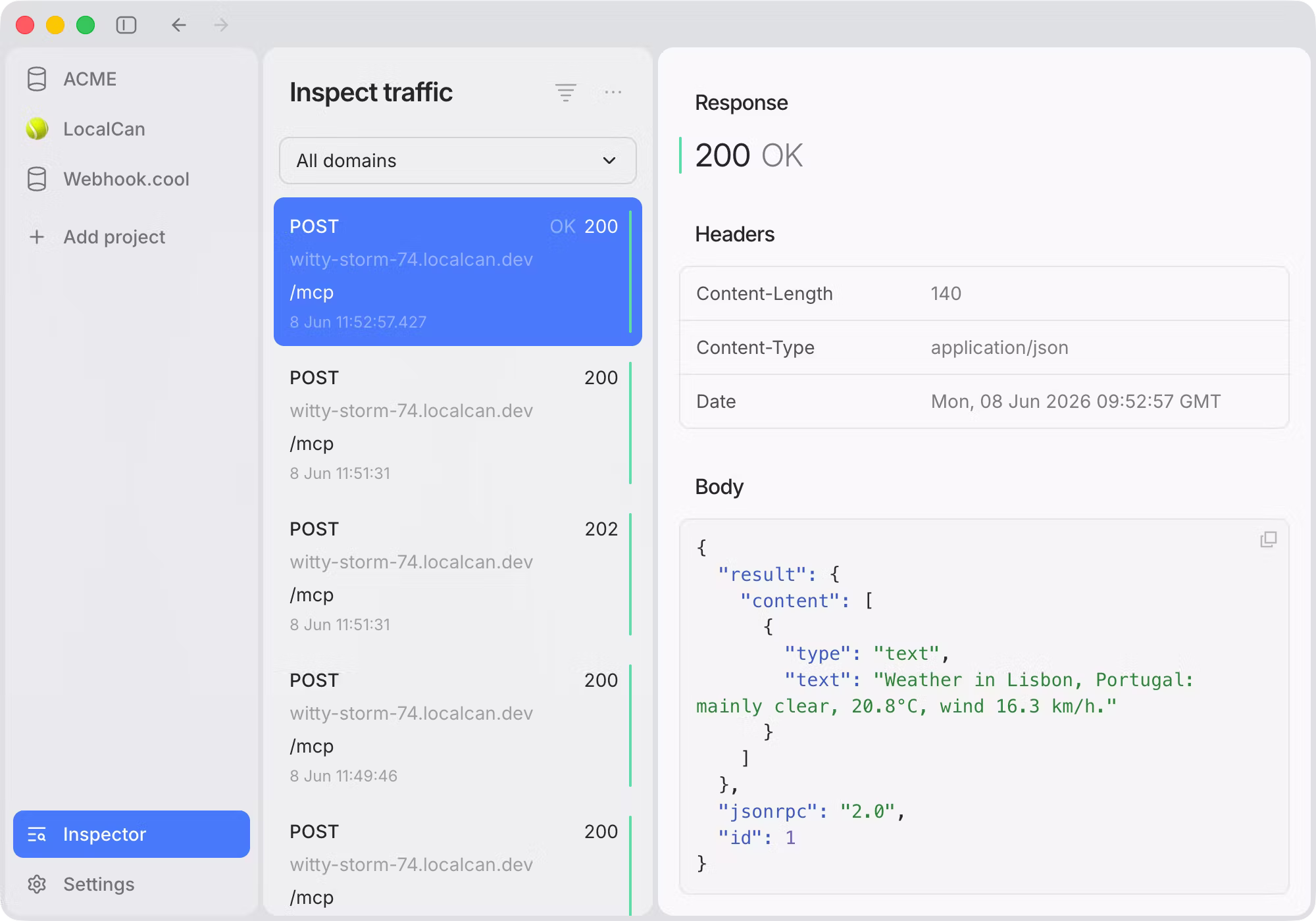
Task: Open the Settings page
Action: click(132, 884)
